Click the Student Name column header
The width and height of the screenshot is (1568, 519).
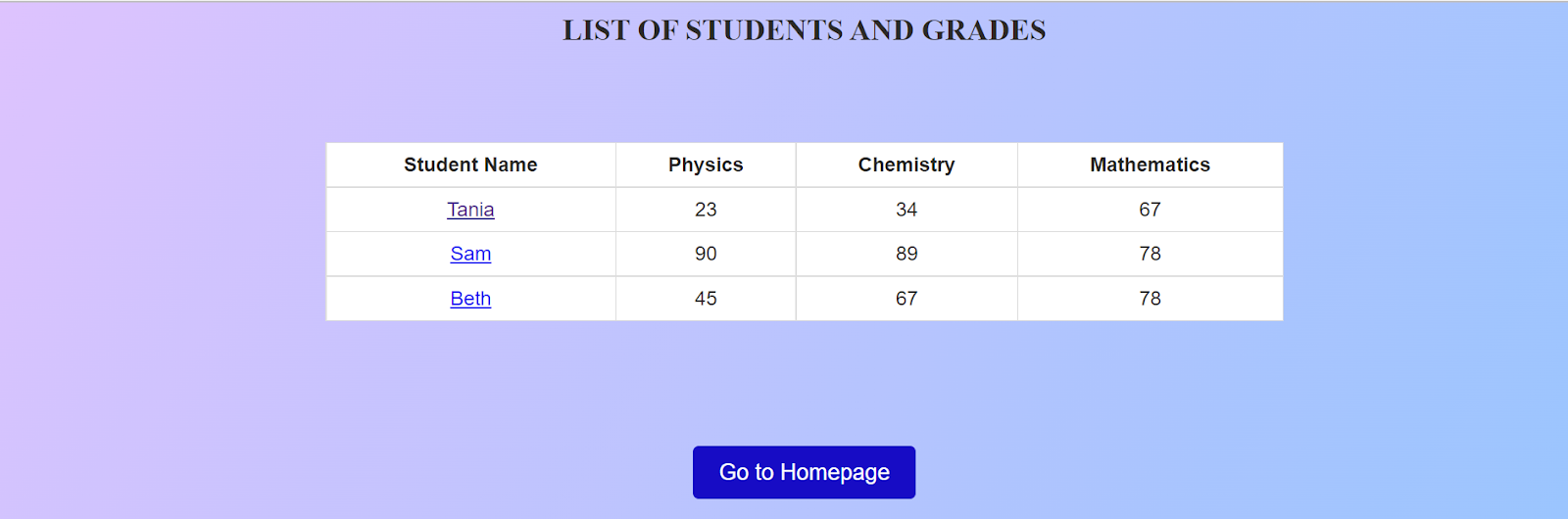(x=470, y=165)
